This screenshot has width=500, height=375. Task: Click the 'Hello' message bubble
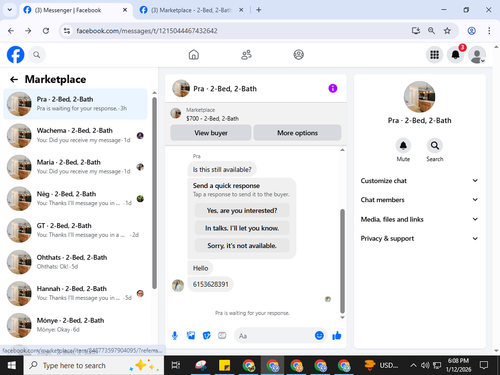coord(200,268)
